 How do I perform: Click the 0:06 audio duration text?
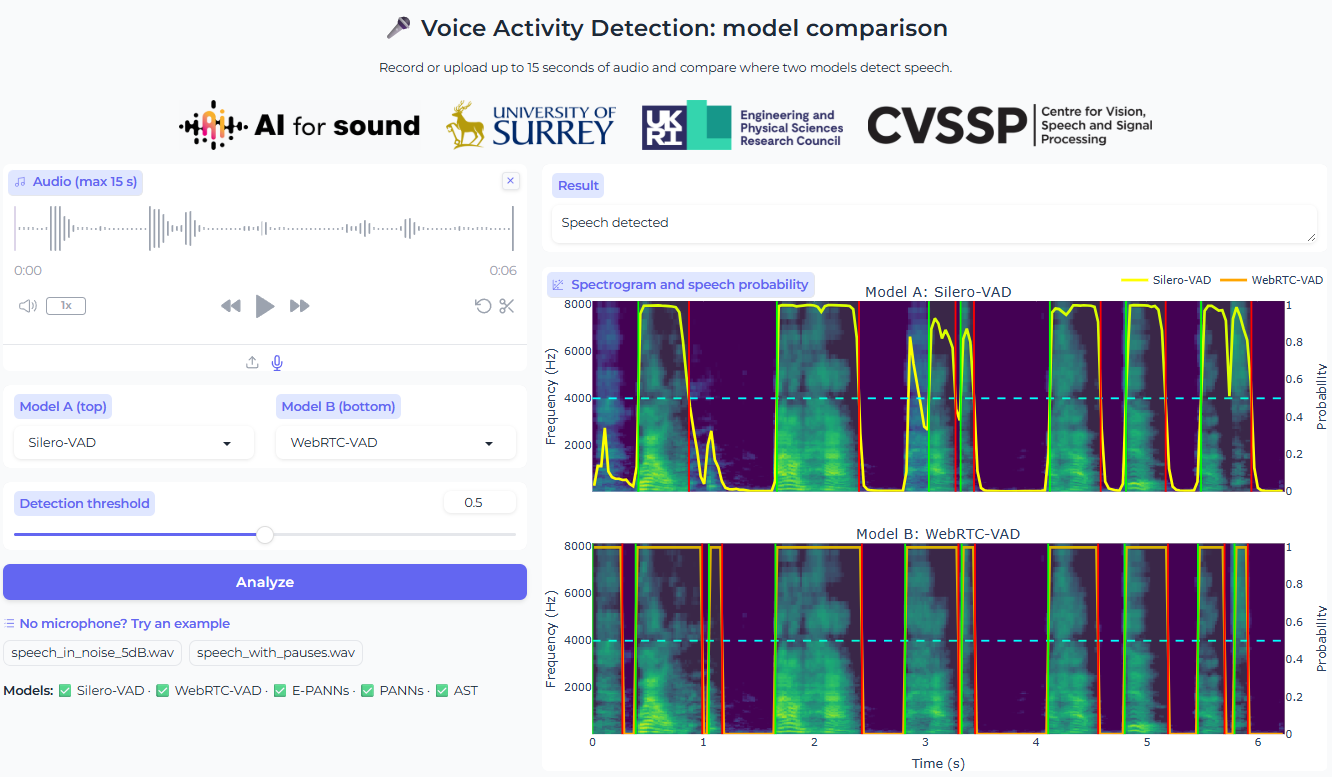503,271
